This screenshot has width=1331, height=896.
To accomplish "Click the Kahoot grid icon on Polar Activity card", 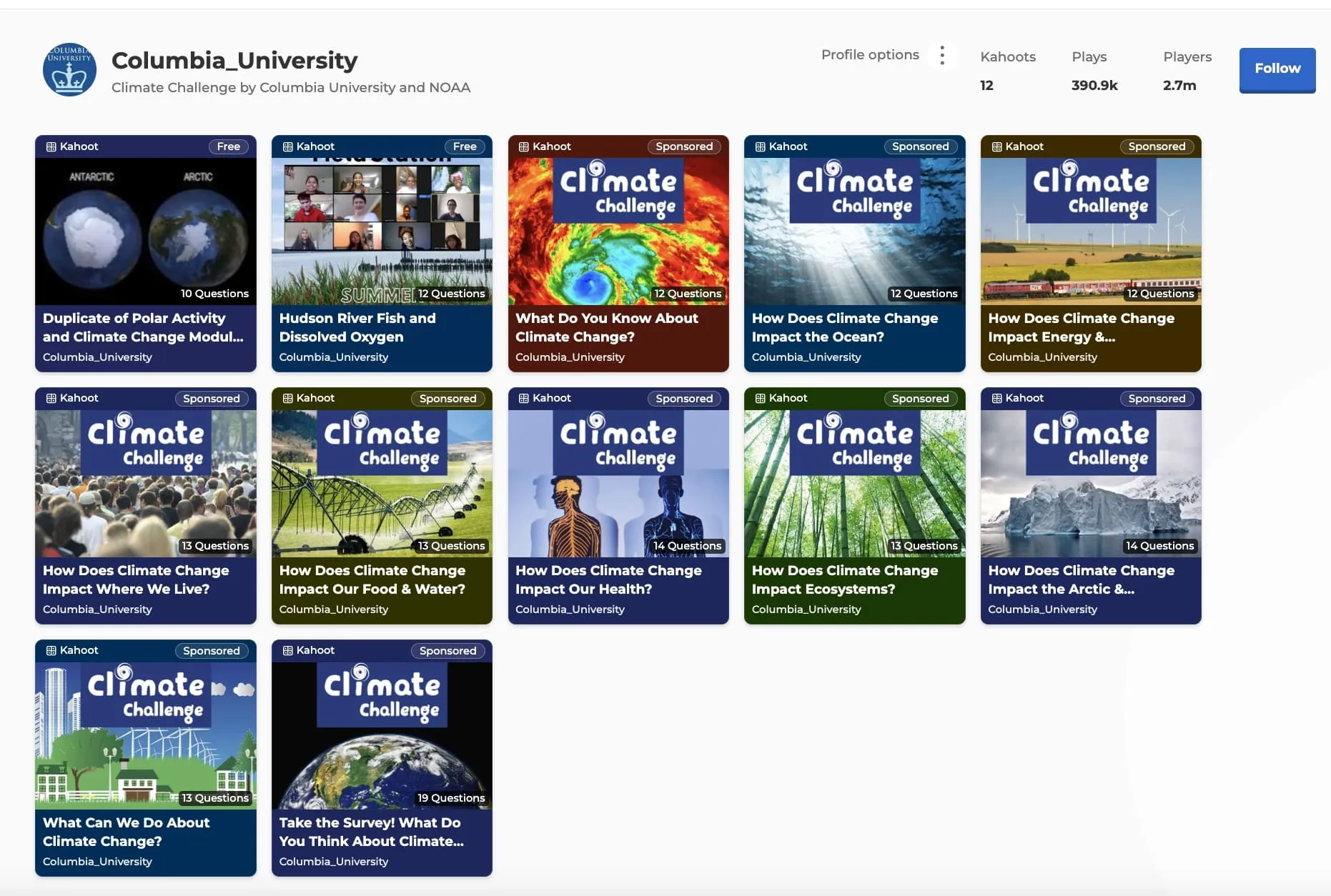I will [51, 146].
